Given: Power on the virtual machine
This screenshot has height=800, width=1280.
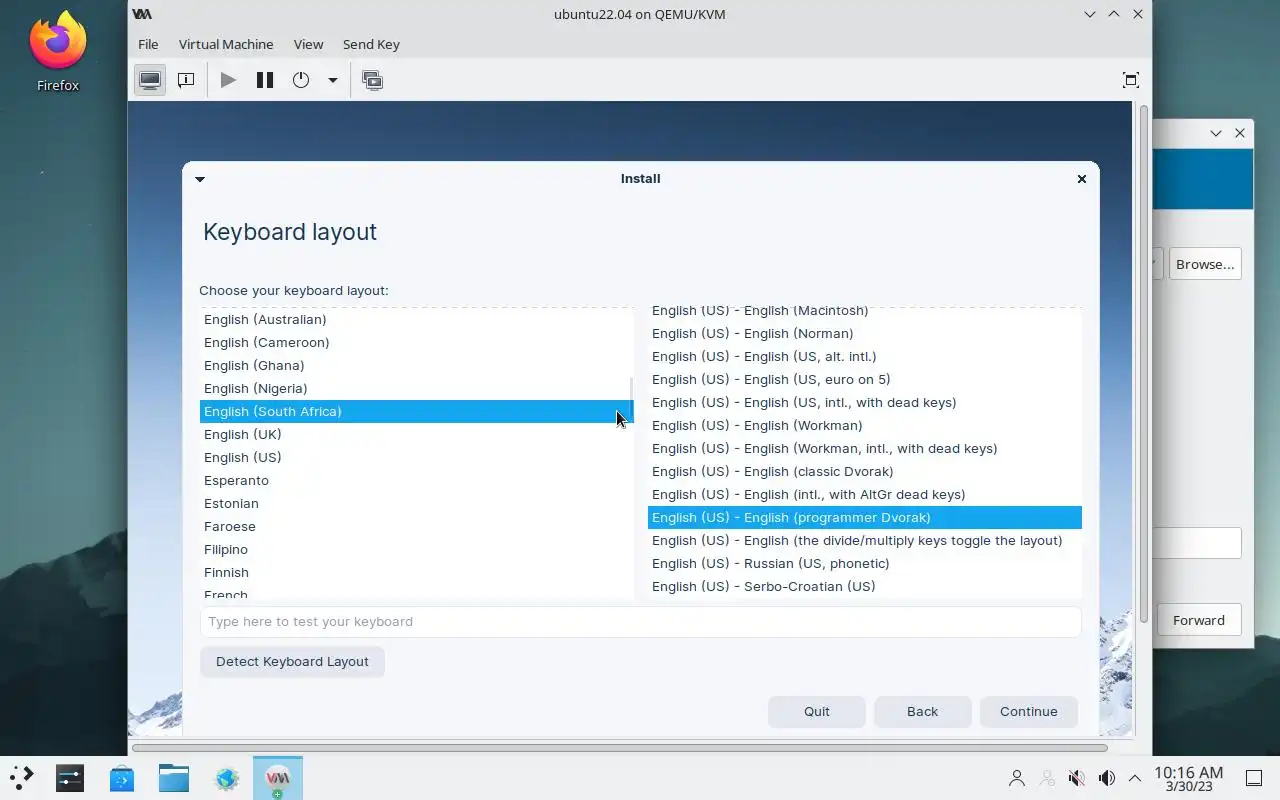Looking at the screenshot, I should [x=228, y=80].
